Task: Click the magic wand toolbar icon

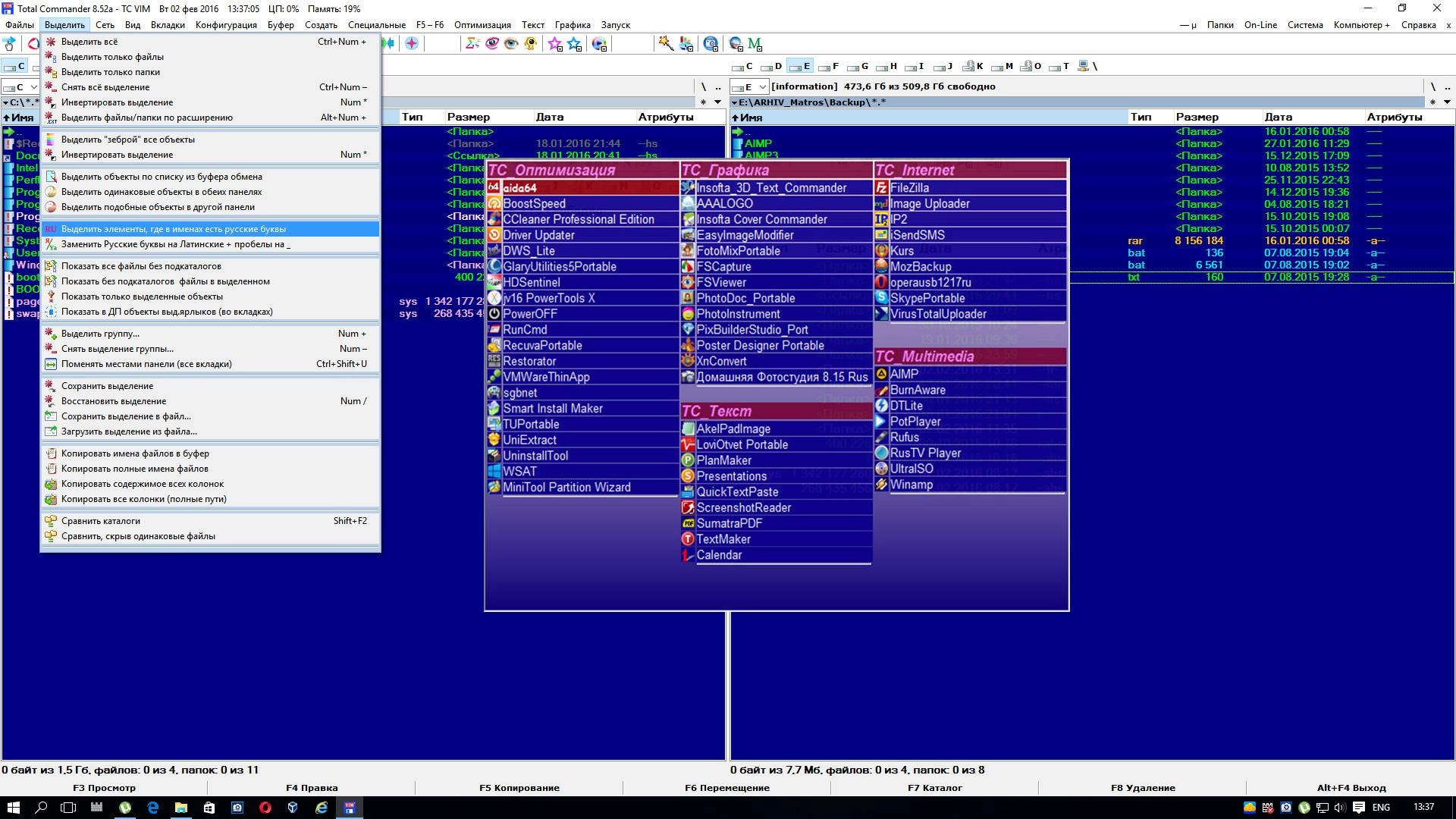Action: (x=666, y=44)
